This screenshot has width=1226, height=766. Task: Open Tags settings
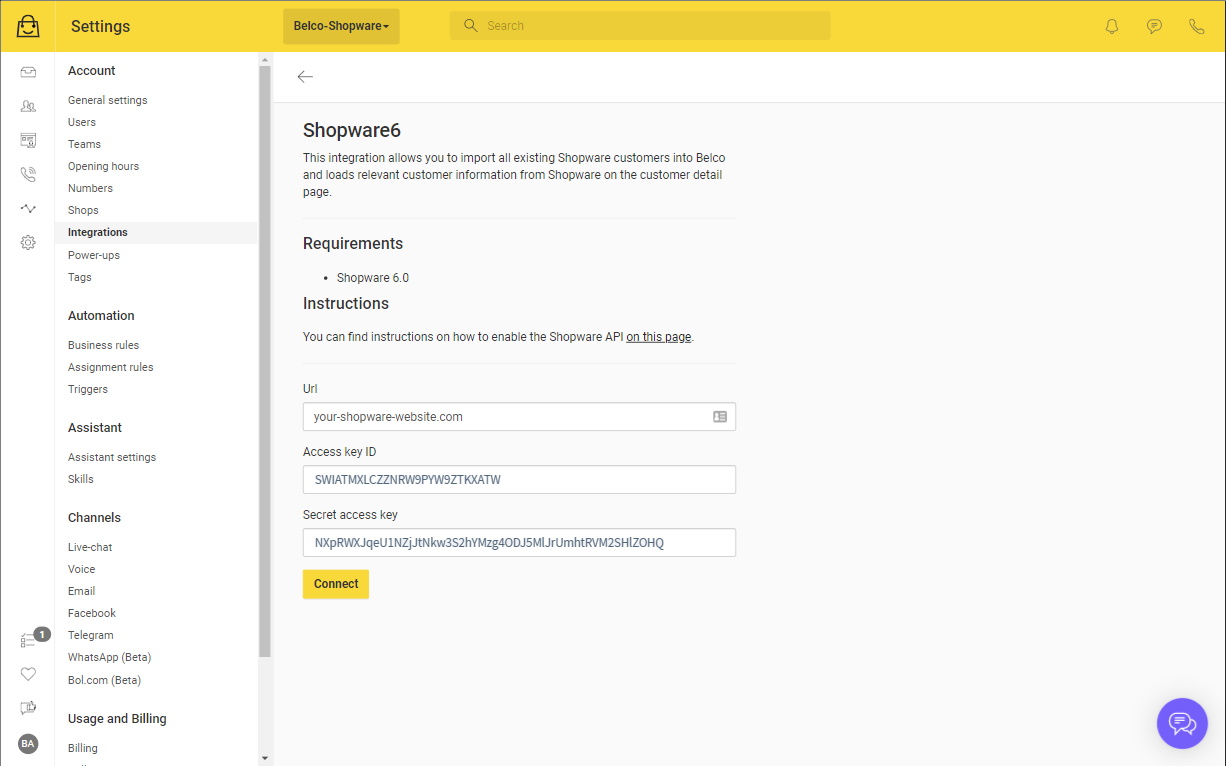pos(79,277)
